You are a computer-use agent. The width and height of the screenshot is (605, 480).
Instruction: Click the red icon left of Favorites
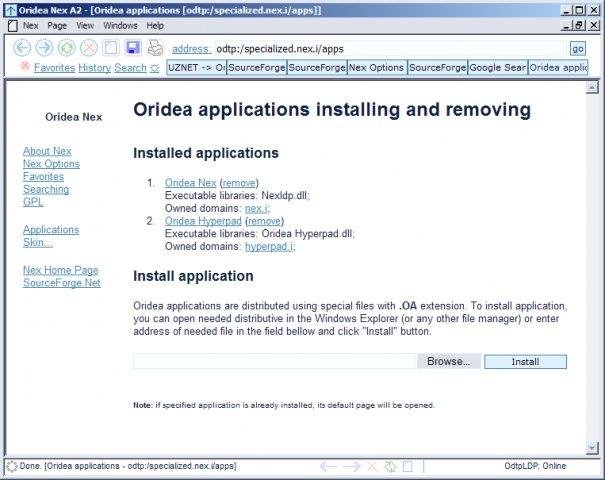click(25, 66)
